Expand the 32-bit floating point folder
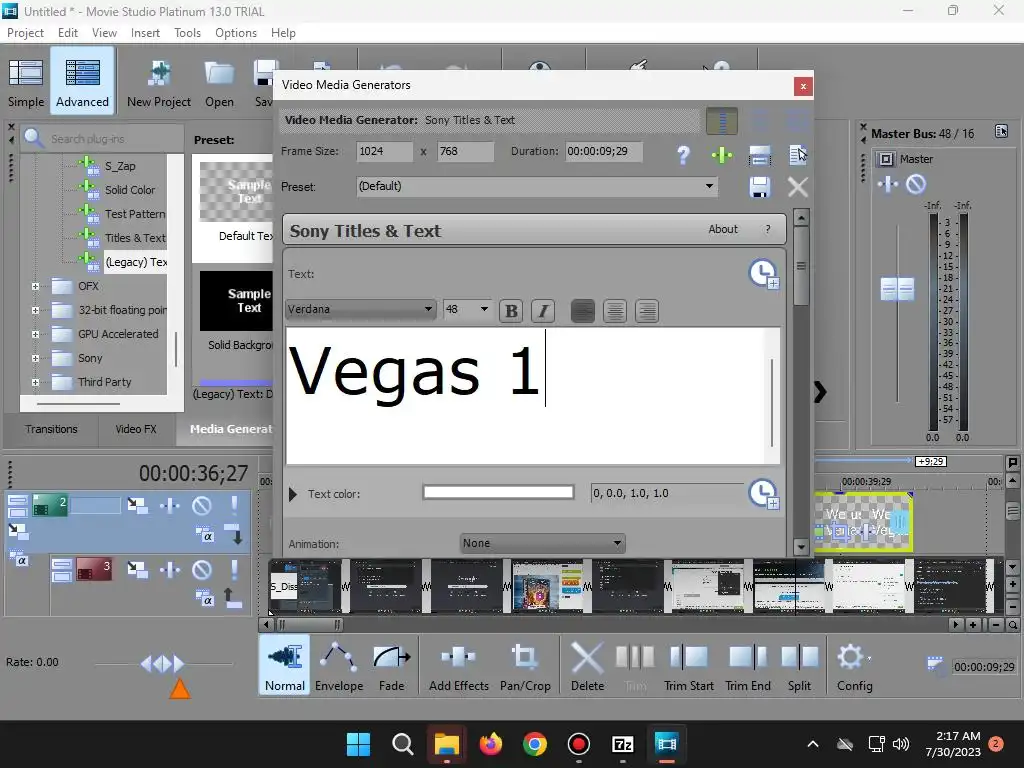Image resolution: width=1024 pixels, height=768 pixels. 35,310
